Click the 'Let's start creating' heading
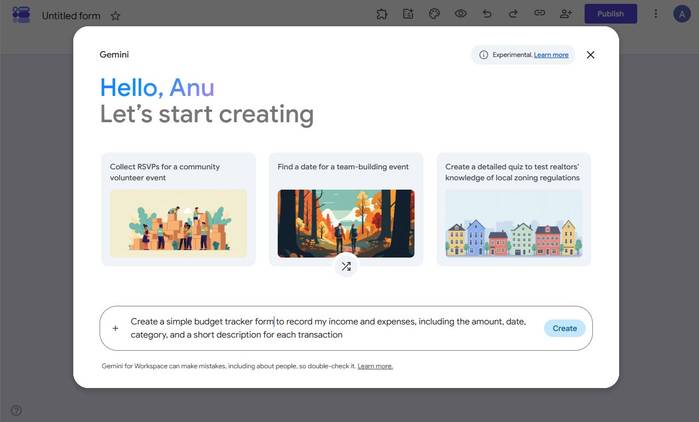 click(x=207, y=115)
